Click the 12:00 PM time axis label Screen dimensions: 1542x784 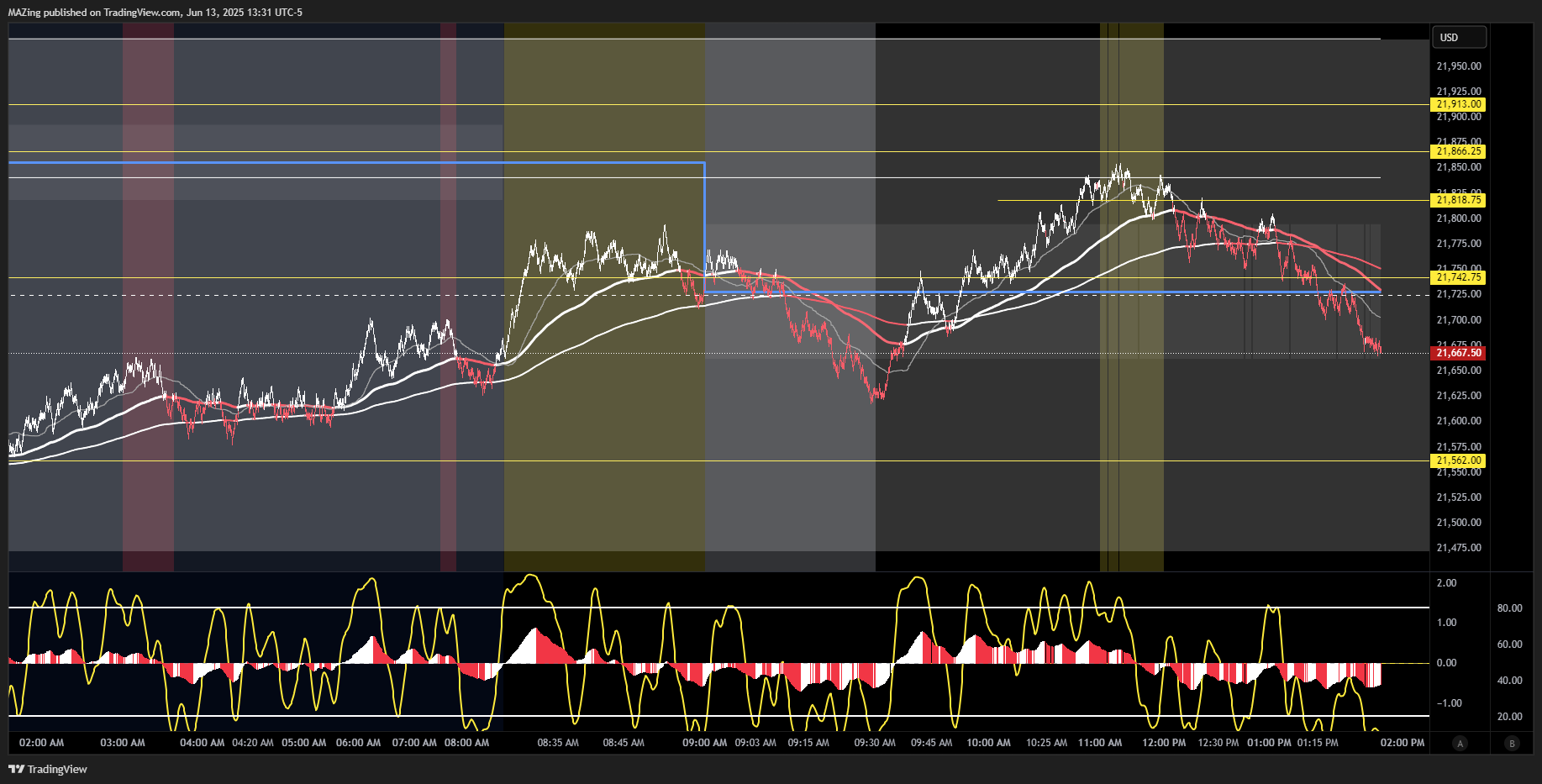coord(1164,743)
